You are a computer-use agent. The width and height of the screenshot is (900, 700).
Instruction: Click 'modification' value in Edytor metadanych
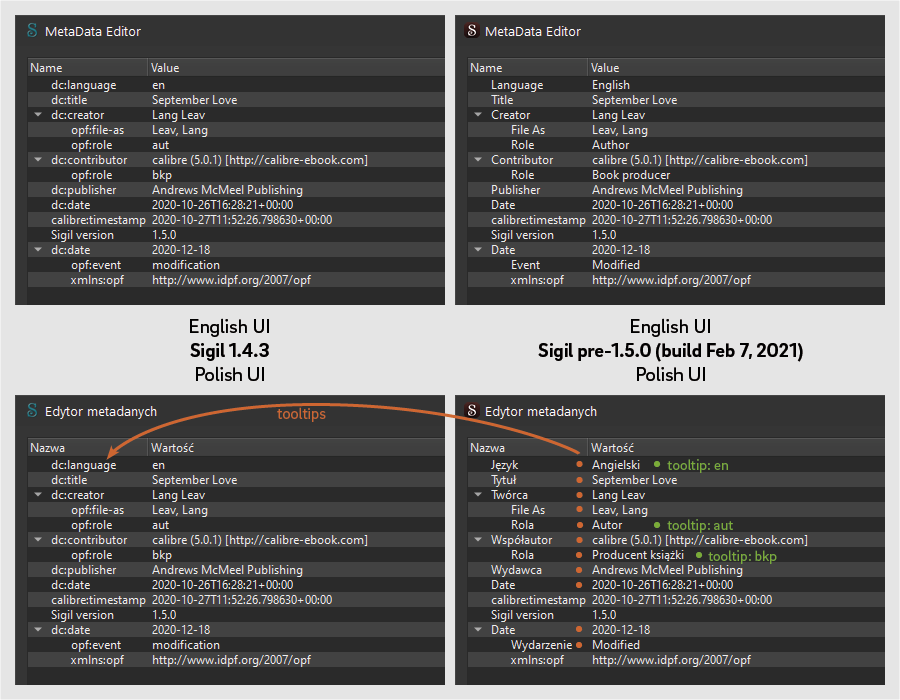coord(185,644)
